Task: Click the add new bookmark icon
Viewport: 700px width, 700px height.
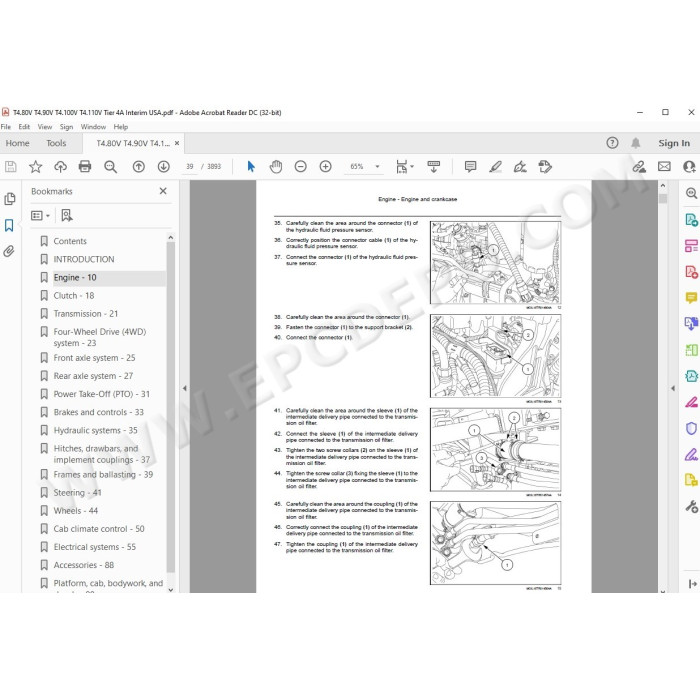Action: (67, 216)
